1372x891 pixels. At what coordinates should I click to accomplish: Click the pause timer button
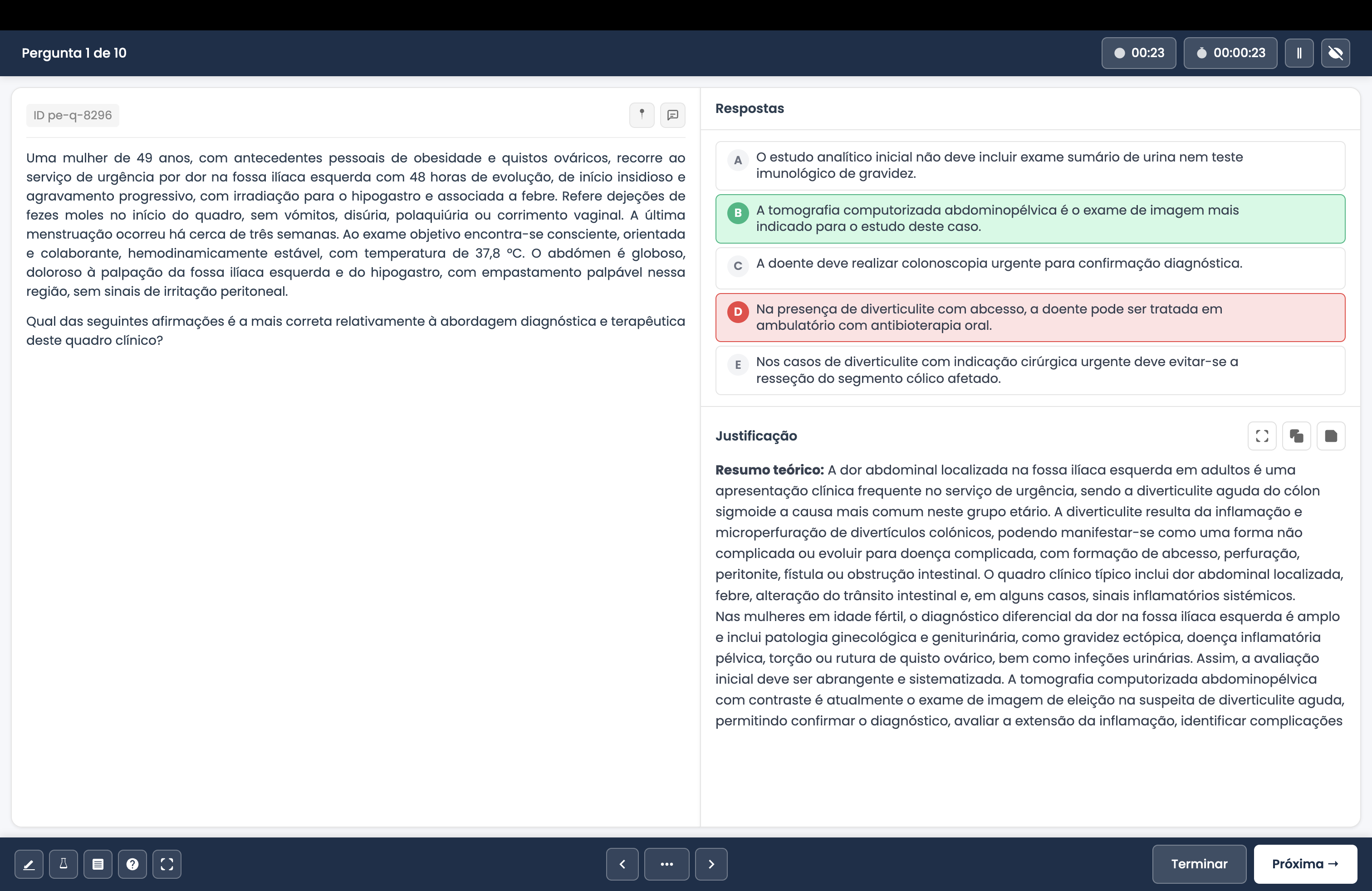pyautogui.click(x=1299, y=53)
